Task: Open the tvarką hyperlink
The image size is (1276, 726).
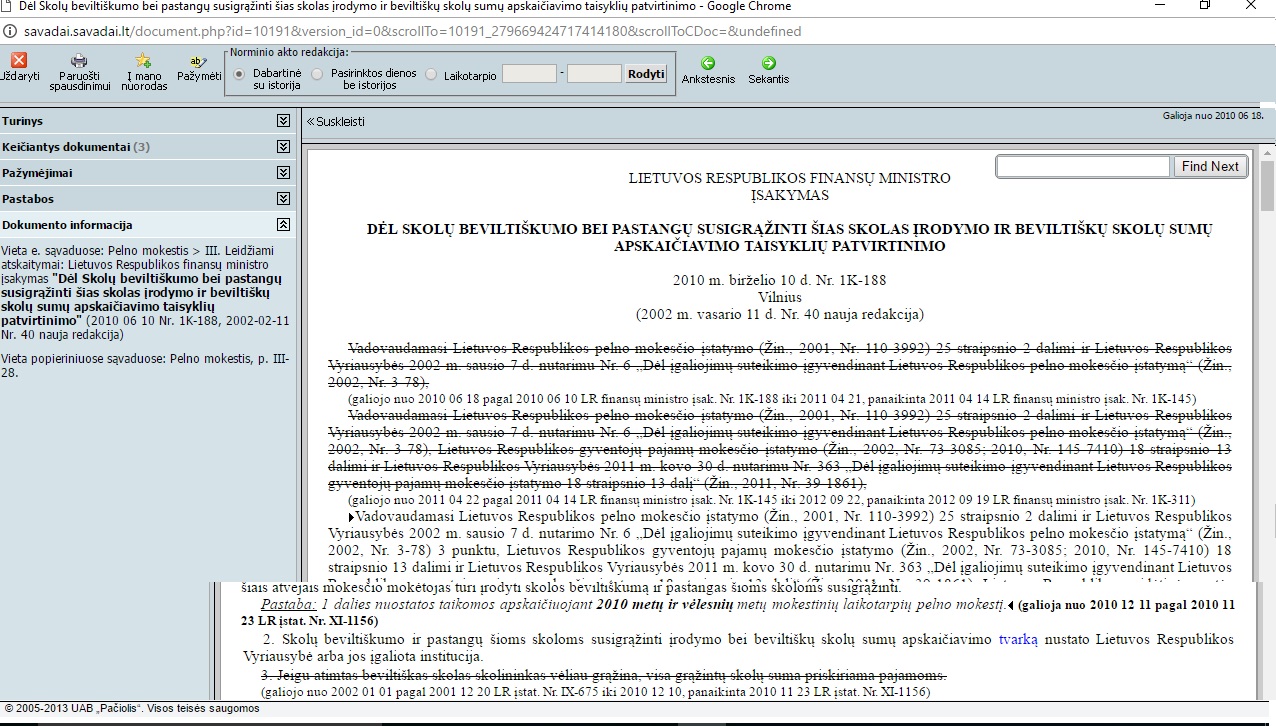Action: [x=1018, y=639]
